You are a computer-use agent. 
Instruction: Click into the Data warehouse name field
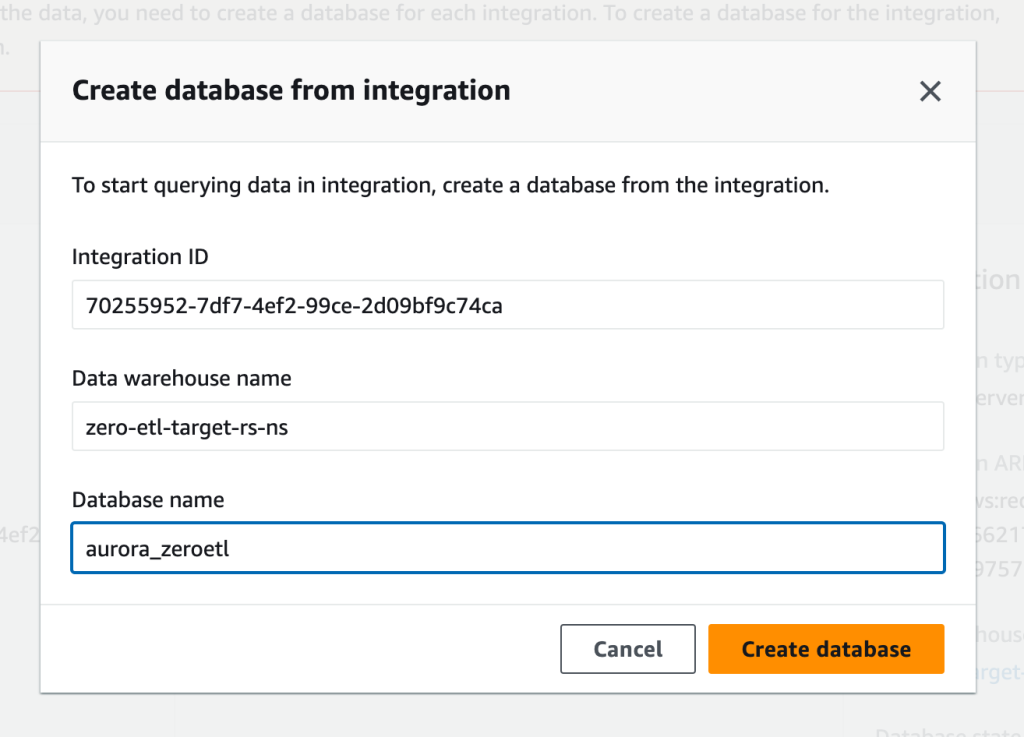coord(508,427)
